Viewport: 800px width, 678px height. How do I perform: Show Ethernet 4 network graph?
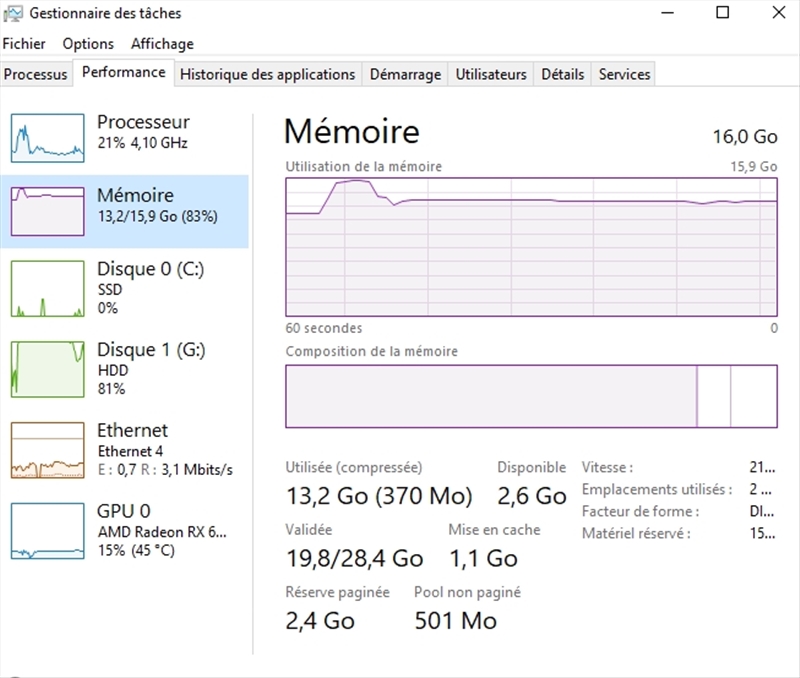click(47, 450)
